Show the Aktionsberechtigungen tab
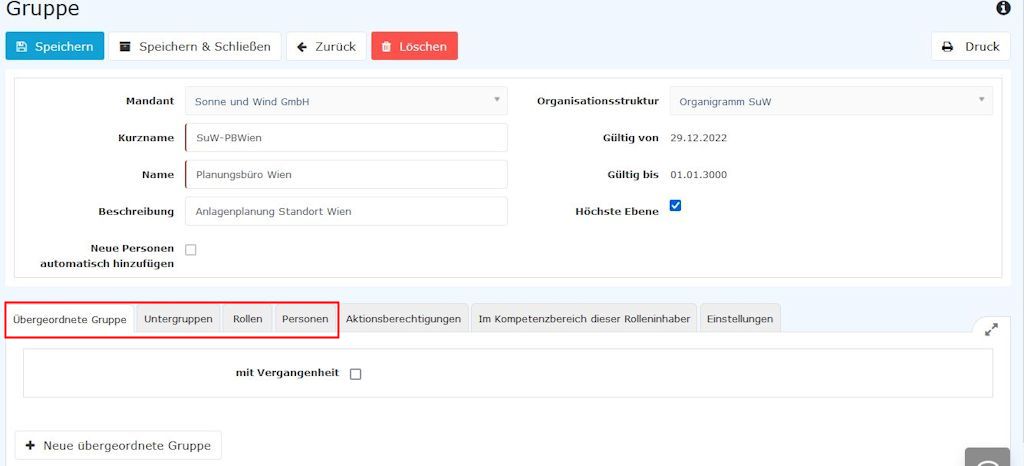Viewport: 1024px width, 466px height. pos(403,319)
